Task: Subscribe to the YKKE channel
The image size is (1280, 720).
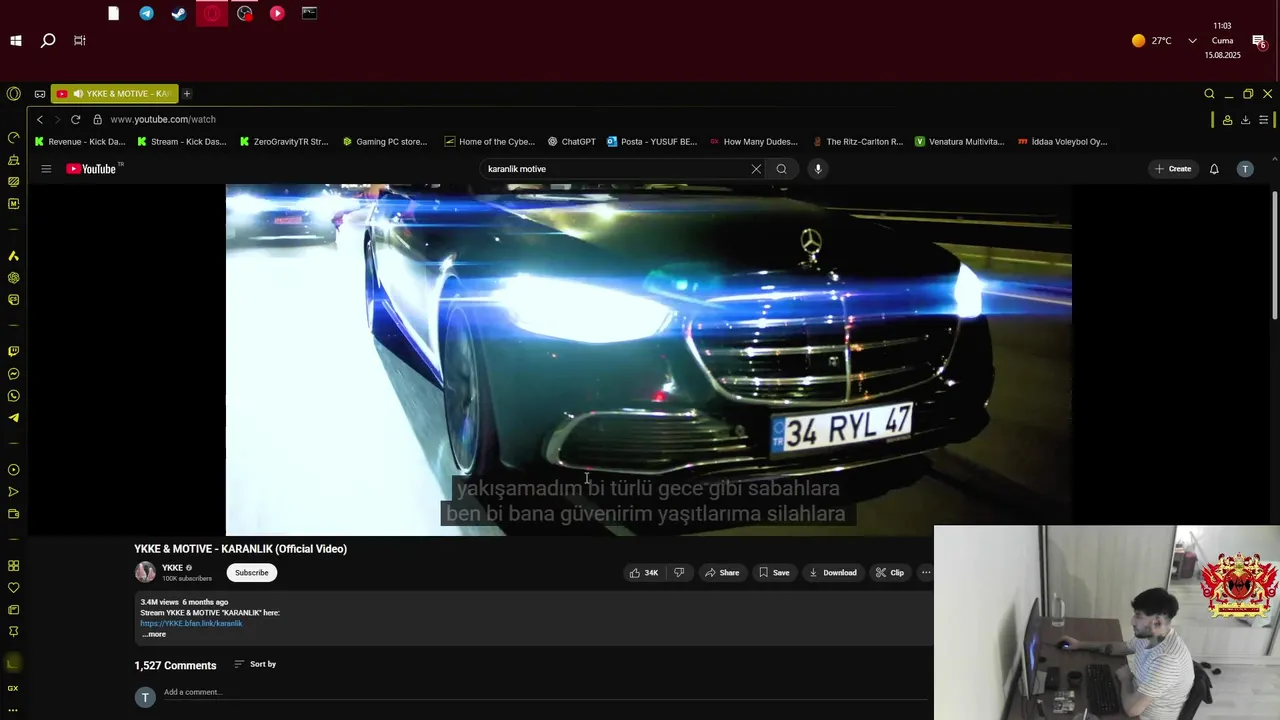Action: (x=251, y=573)
